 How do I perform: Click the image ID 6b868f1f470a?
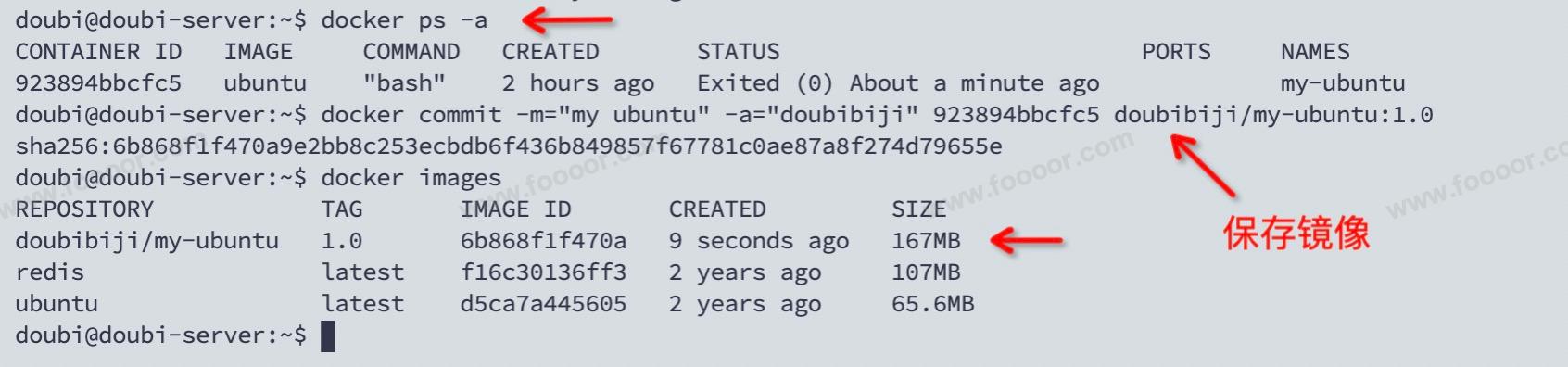click(x=543, y=241)
